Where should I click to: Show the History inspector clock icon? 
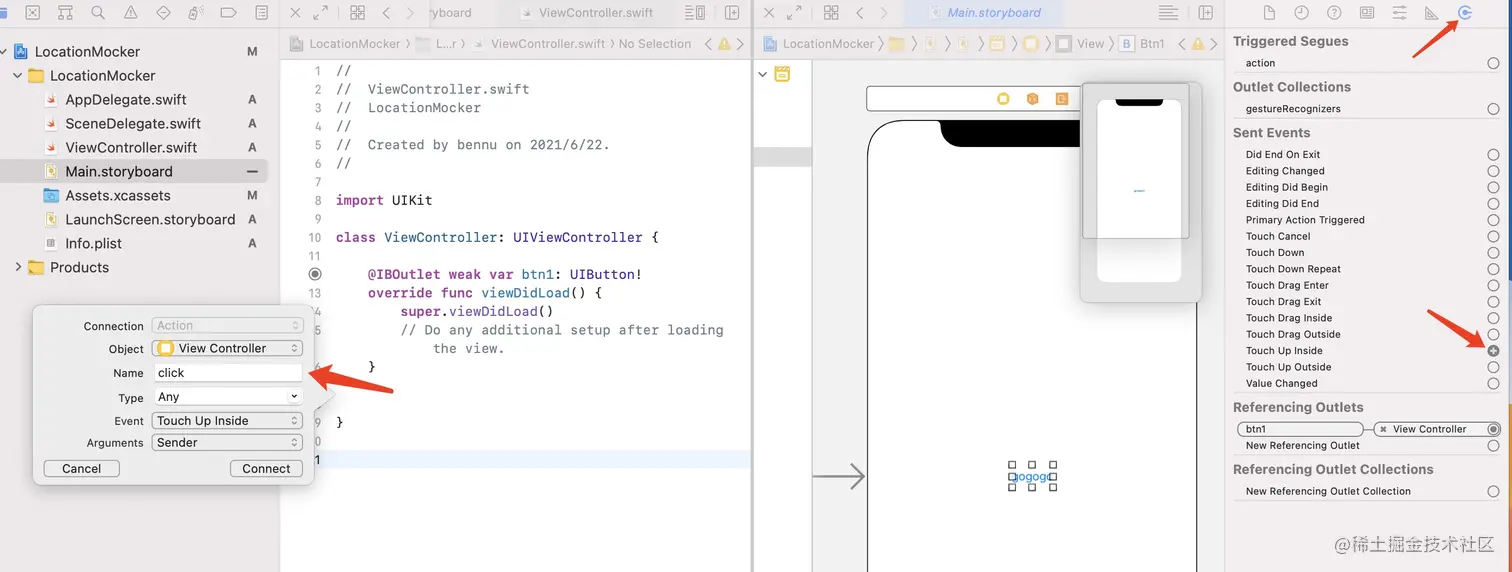click(1301, 13)
